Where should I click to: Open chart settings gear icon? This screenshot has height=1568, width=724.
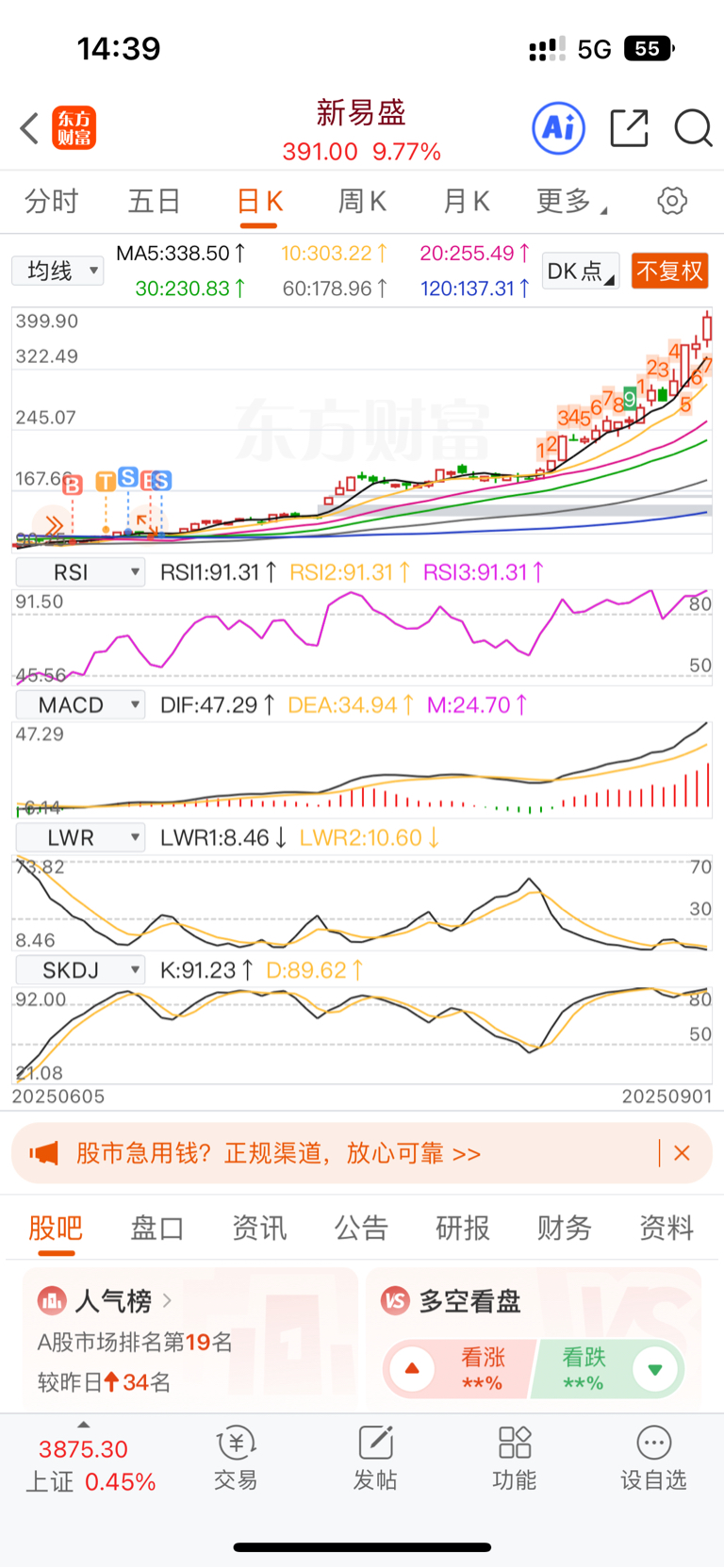[672, 201]
